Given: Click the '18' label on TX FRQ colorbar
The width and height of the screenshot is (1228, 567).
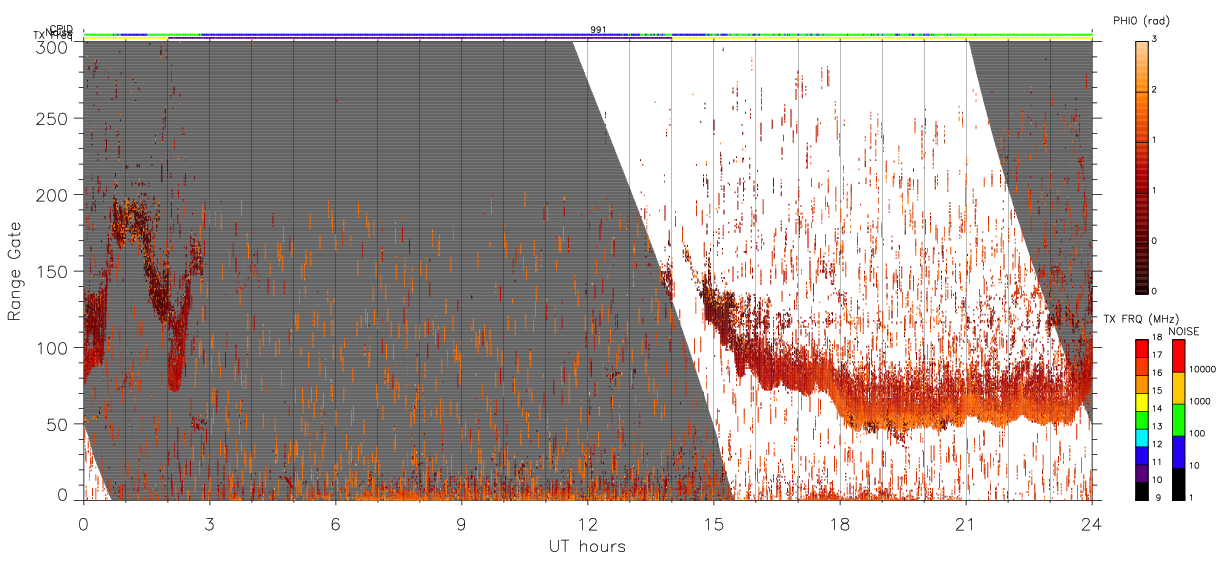Looking at the screenshot, I should (1157, 337).
